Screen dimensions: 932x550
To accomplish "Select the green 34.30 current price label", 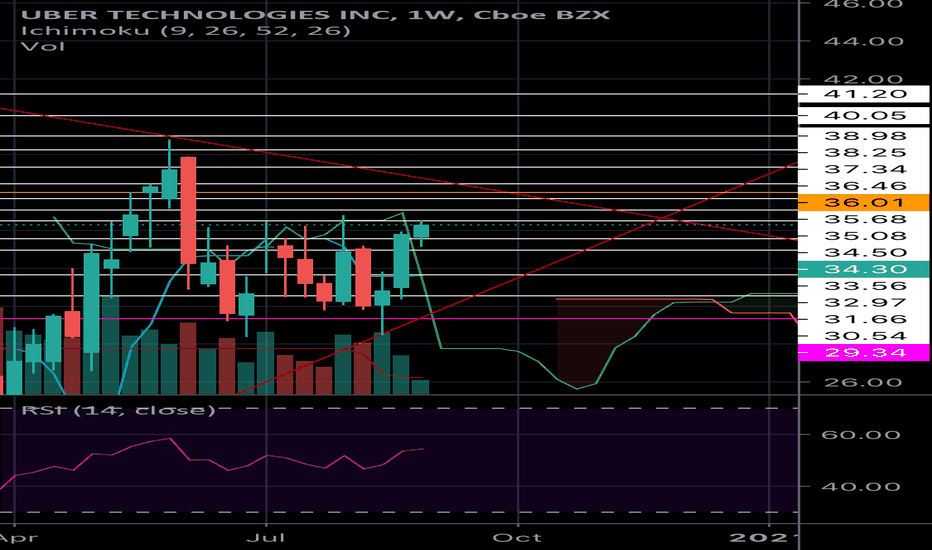I will tap(864, 269).
